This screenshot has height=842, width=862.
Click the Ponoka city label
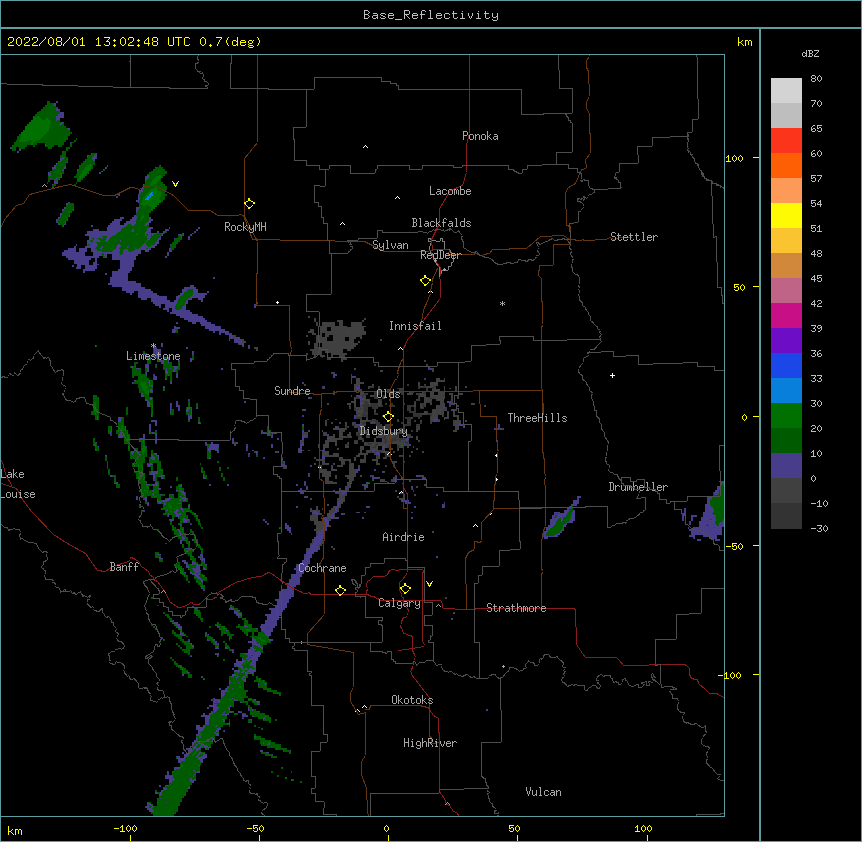coord(480,136)
